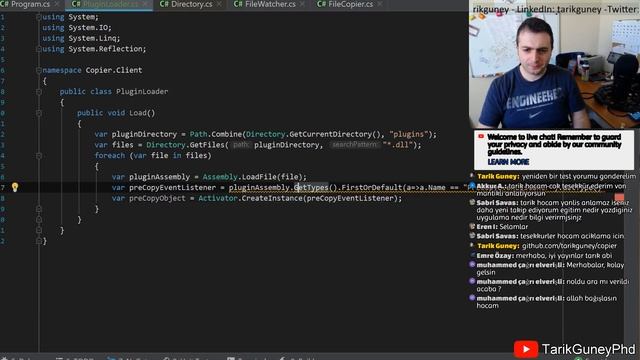Close the Program.cs tab

point(57,4)
